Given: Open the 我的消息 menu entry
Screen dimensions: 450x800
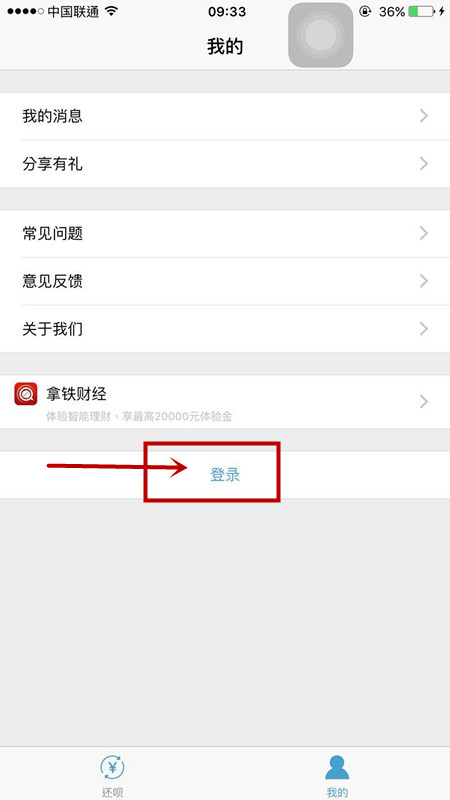Looking at the screenshot, I should pyautogui.click(x=225, y=116).
